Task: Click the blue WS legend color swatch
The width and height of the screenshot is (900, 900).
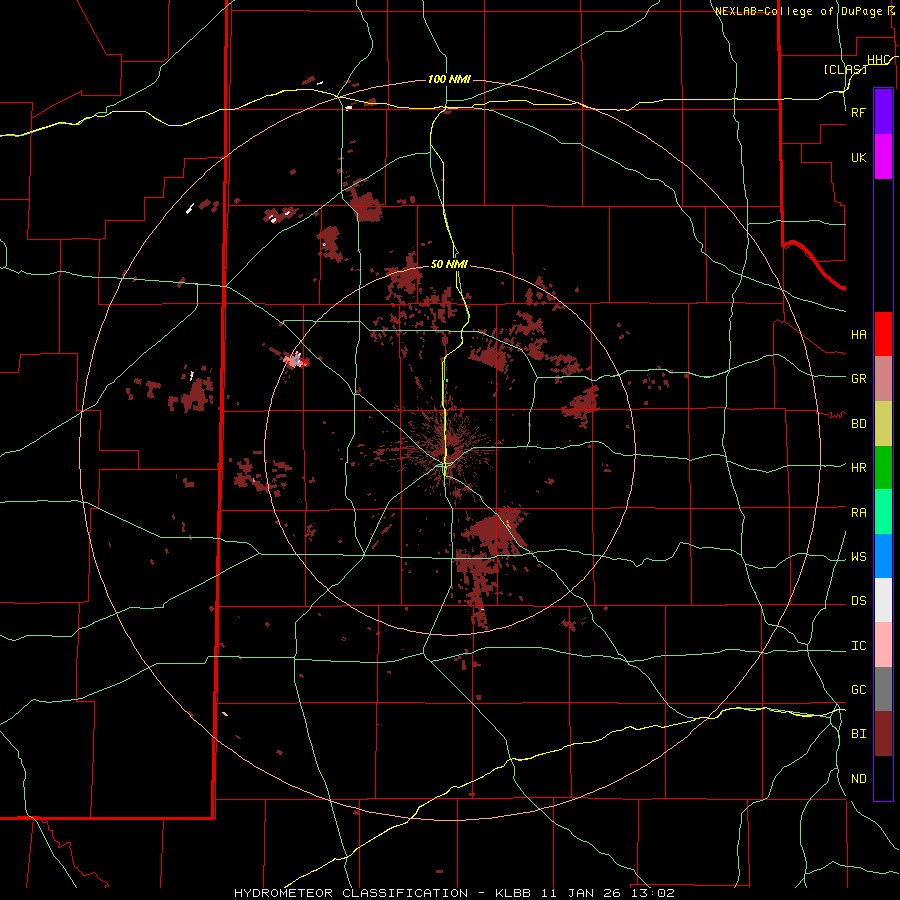Action: 883,556
